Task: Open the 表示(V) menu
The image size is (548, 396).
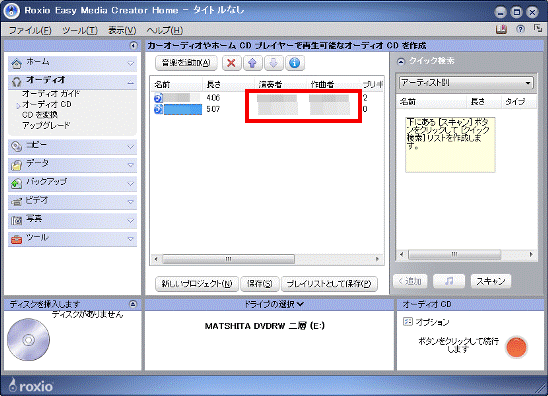Action: coord(122,30)
